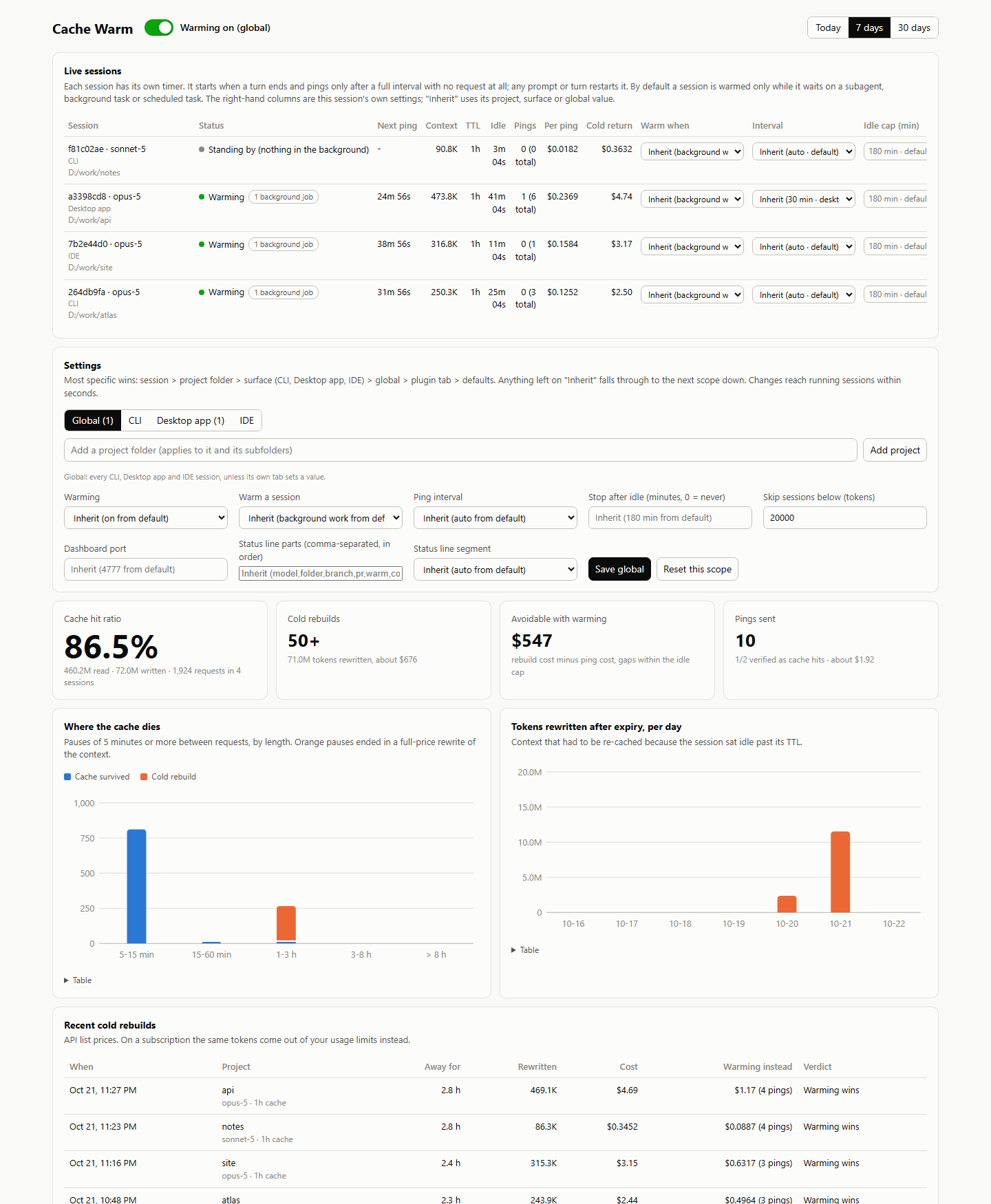Select the 7 days range

point(869,28)
